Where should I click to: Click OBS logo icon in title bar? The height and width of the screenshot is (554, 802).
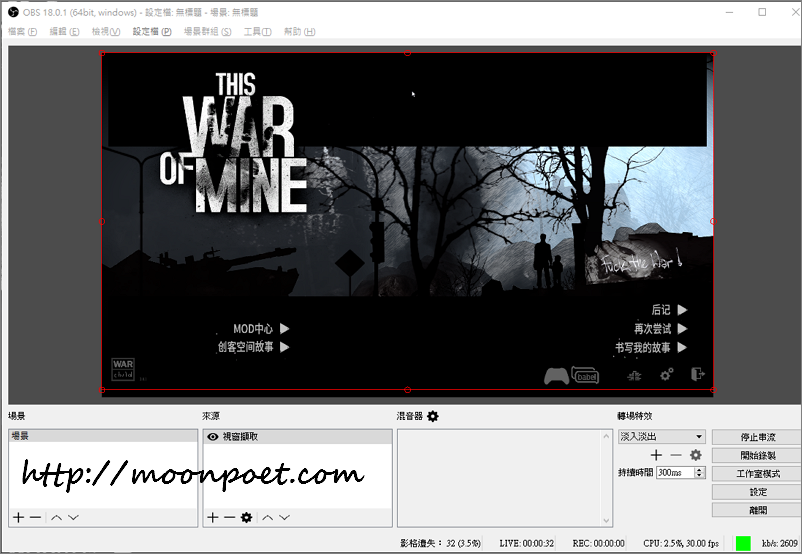(13, 12)
